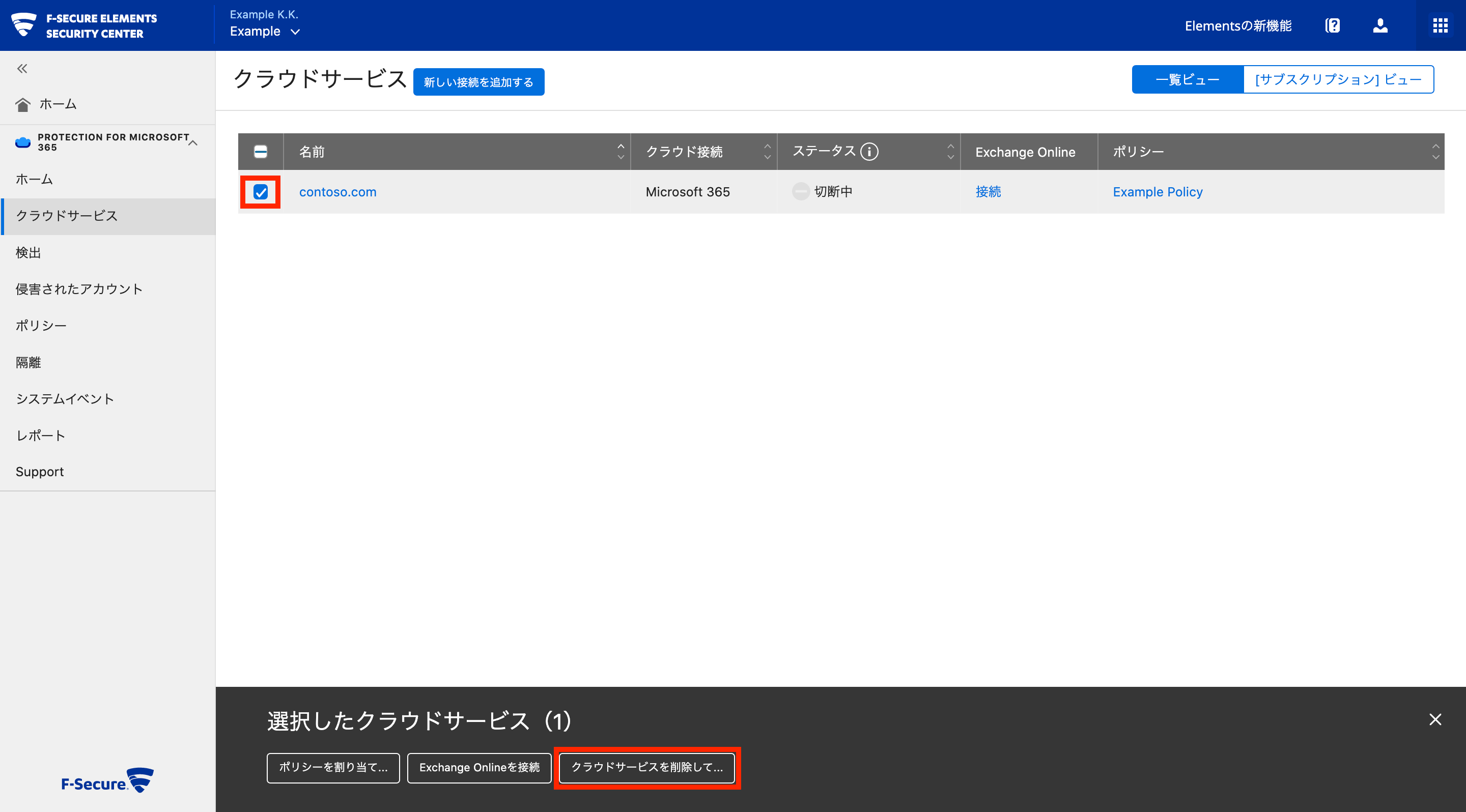
Task: Open レポート in the sidebar
Action: coord(107,436)
